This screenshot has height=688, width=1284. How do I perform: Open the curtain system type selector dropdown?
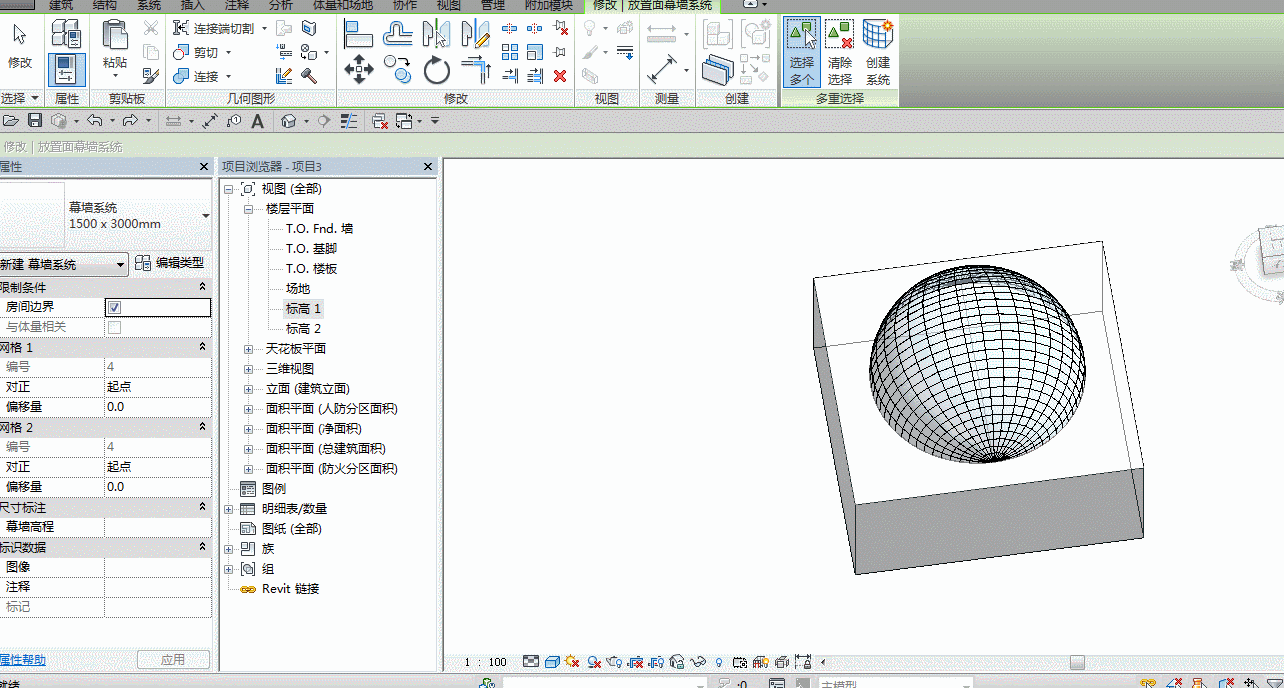pyautogui.click(x=206, y=216)
